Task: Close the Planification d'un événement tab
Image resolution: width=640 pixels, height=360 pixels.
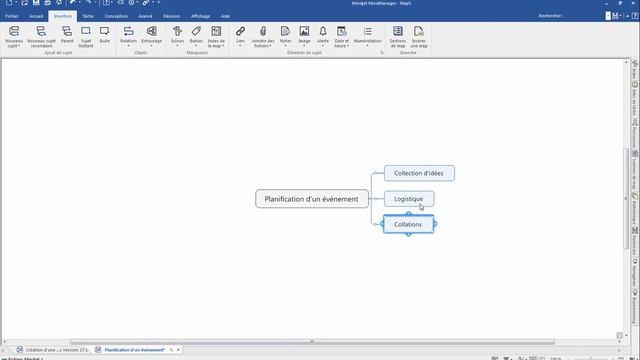Action: 178,350
